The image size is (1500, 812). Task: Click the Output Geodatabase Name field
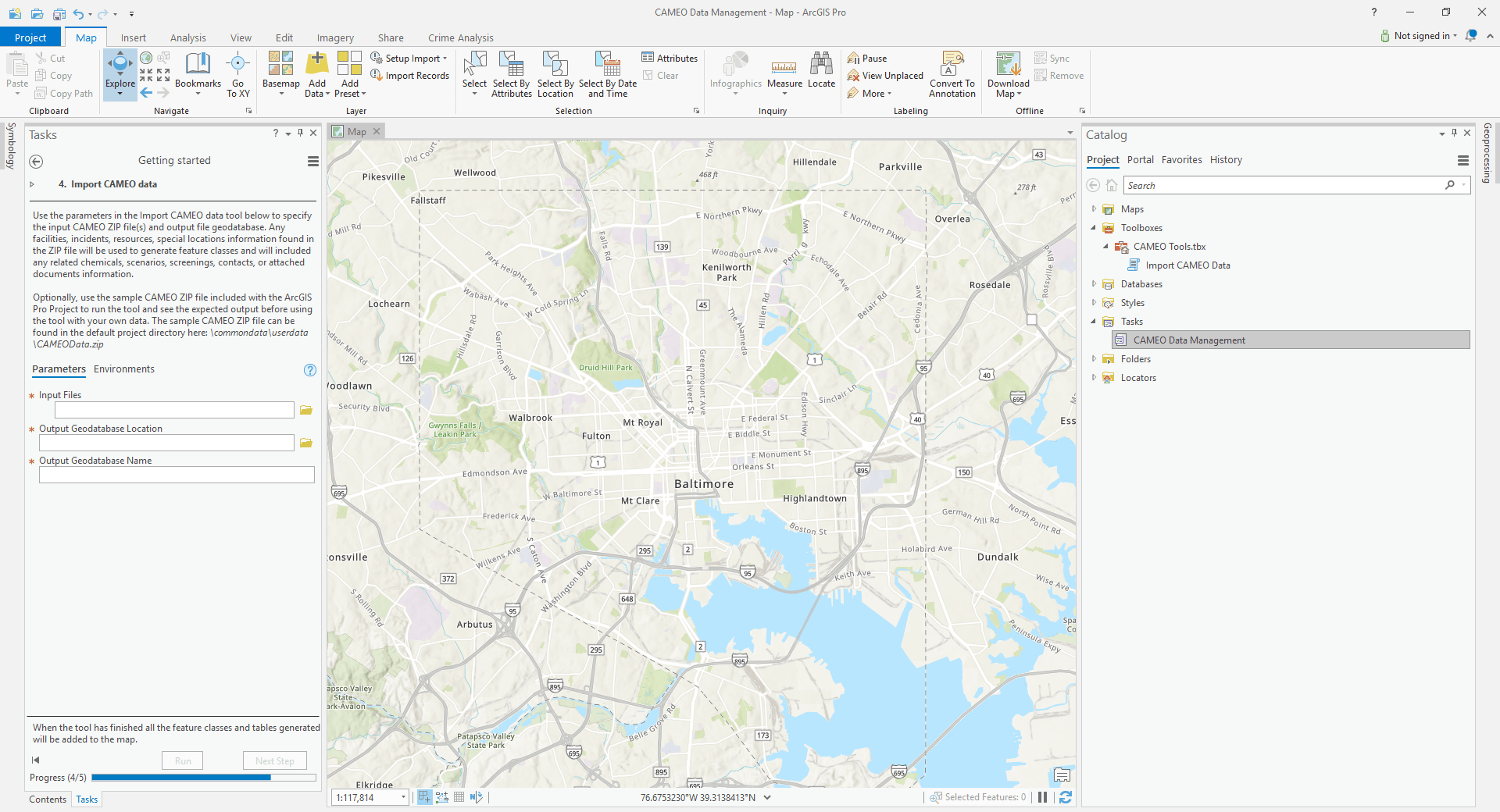(177, 475)
